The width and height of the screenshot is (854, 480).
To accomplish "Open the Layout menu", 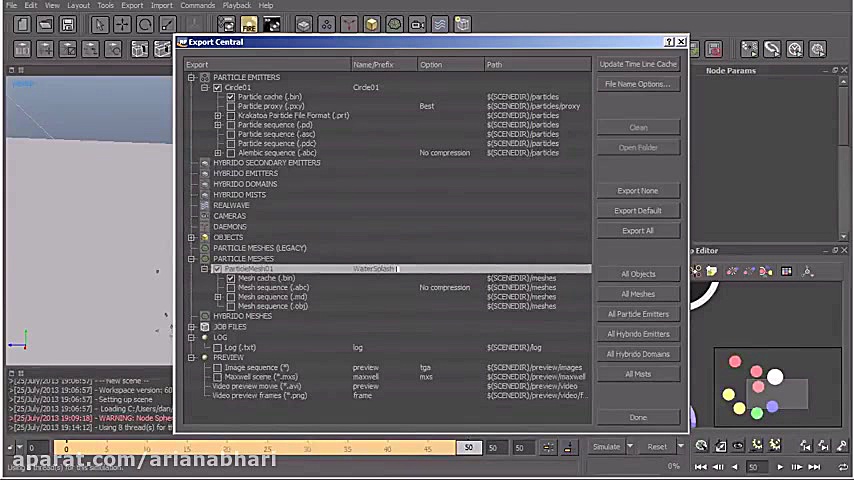I will [78, 5].
